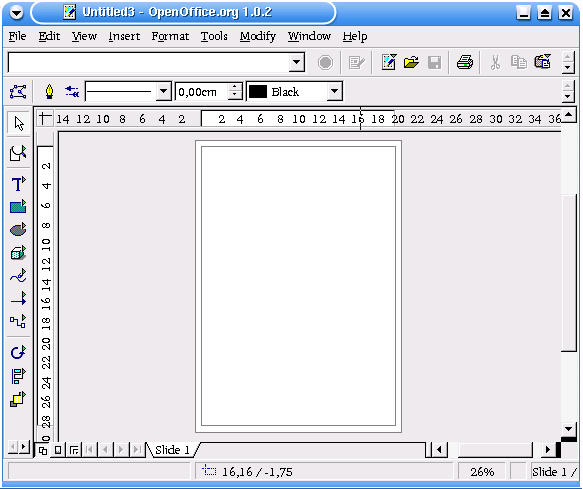Image resolution: width=583 pixels, height=489 pixels.
Task: Click the Rotate tool icon
Action: [18, 352]
